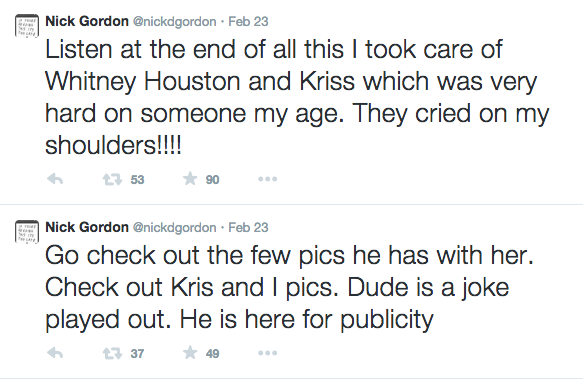
Task: Open @nickdgordon handle on second tweet
Action: coord(174,228)
